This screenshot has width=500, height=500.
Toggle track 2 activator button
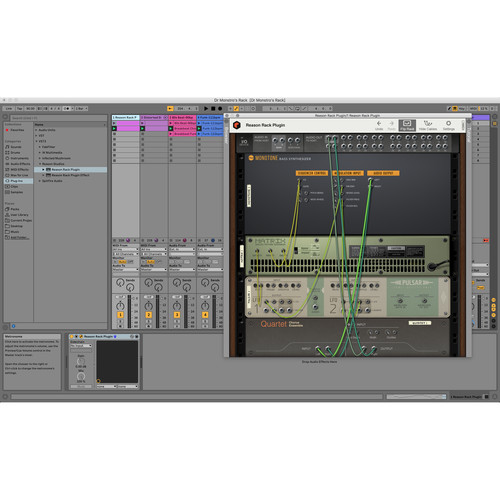[149, 315]
